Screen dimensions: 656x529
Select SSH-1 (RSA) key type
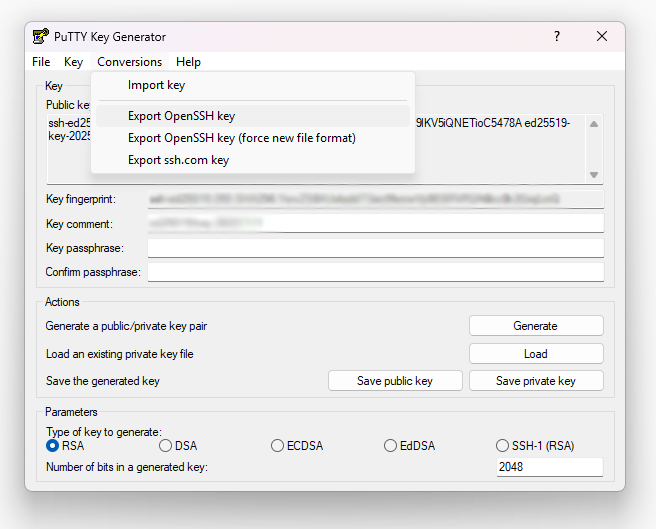(x=503, y=446)
